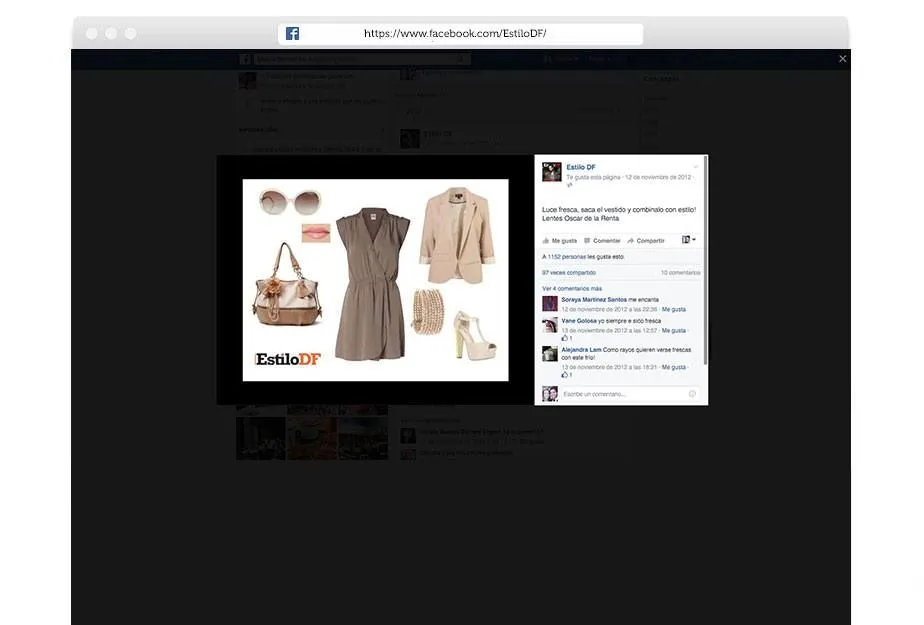Expand 'Ver 4 comentarios más'
Image resolution: width=924 pixels, height=625 pixels.
tap(572, 289)
